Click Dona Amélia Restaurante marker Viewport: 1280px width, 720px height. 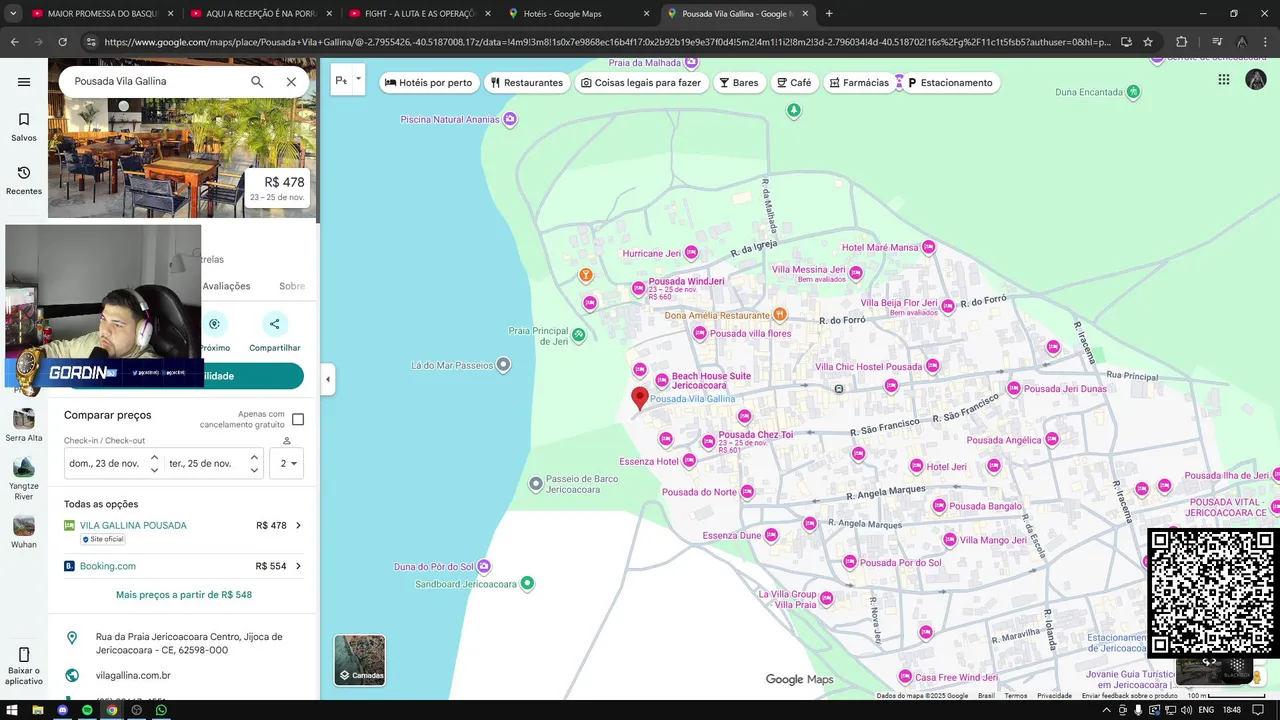pyautogui.click(x=780, y=315)
